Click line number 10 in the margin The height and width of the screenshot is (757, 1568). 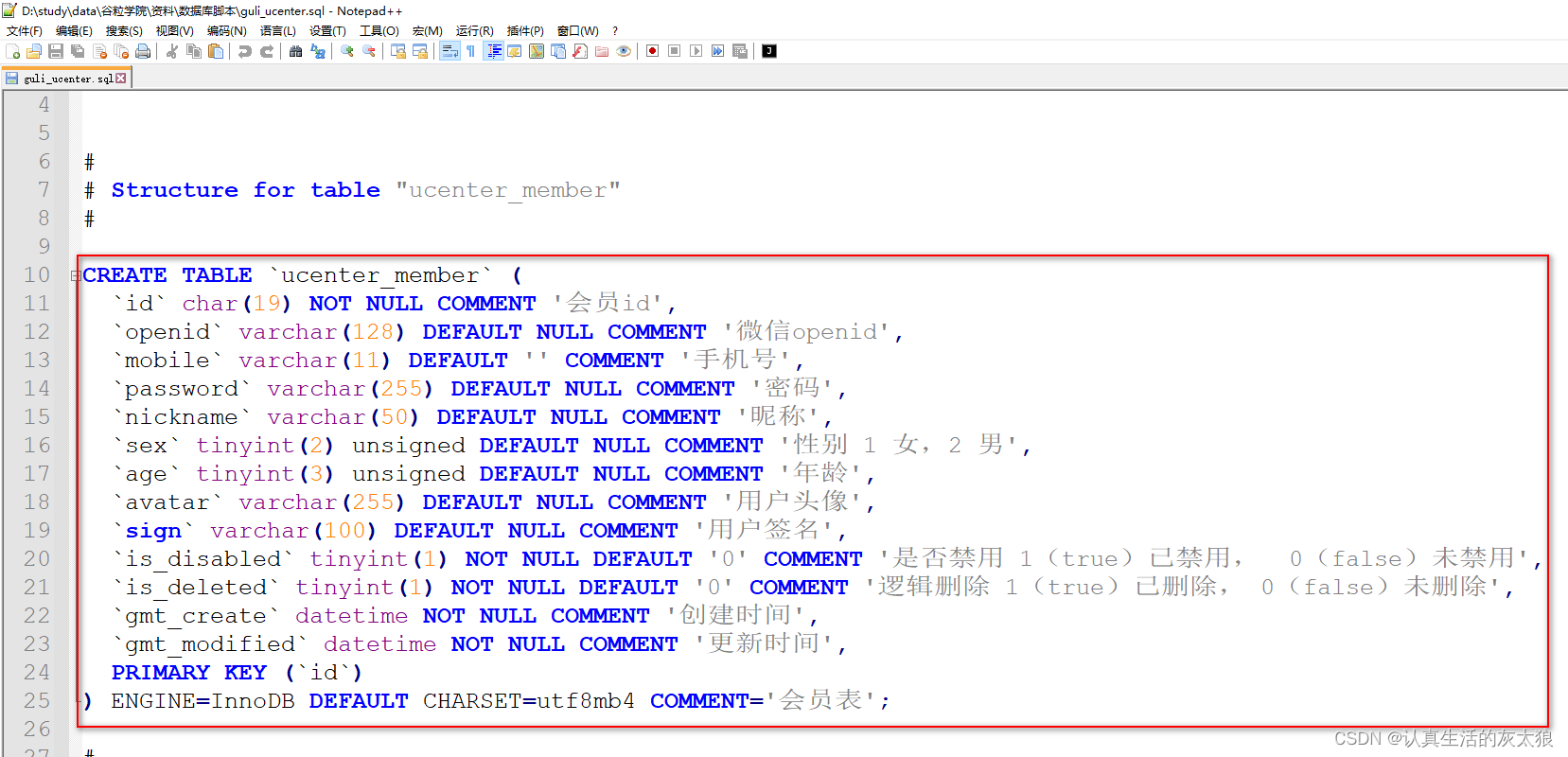37,275
